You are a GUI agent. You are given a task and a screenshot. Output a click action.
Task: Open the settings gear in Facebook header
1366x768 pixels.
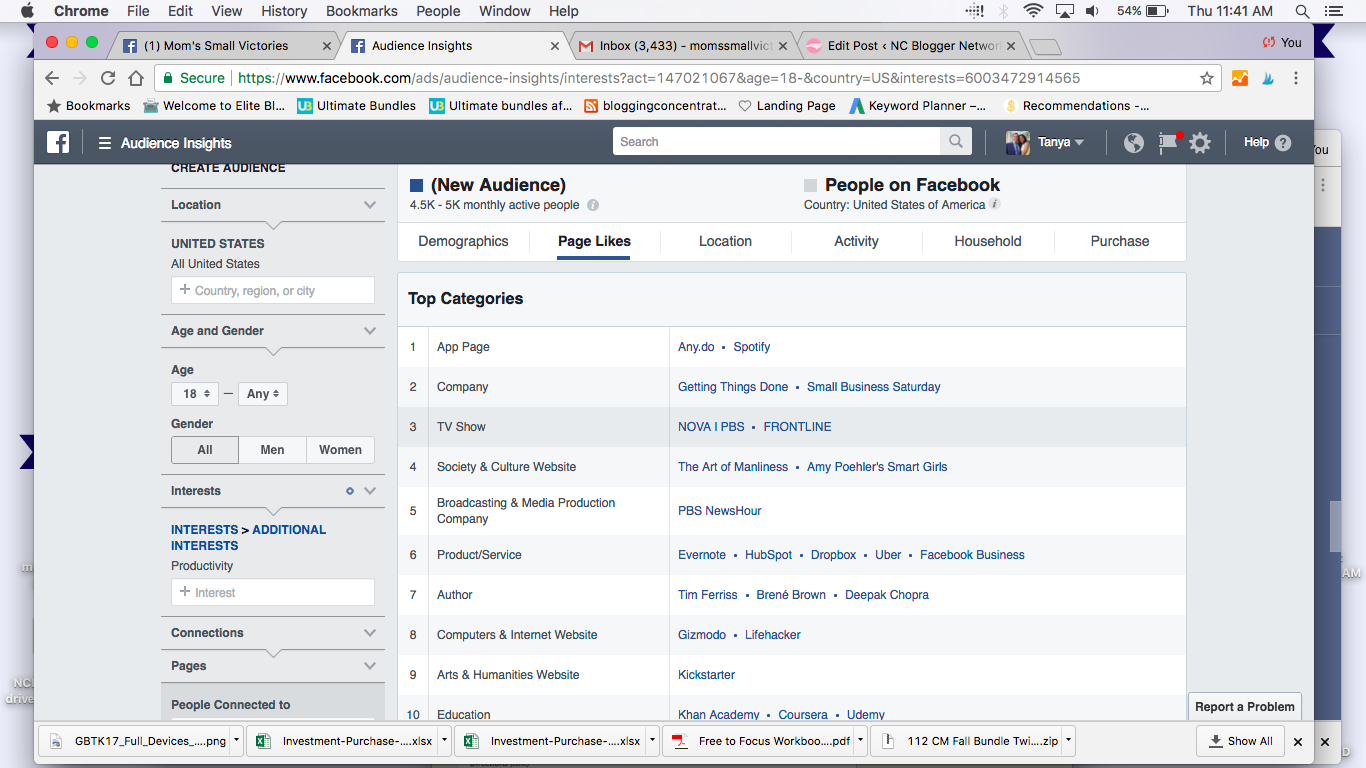[x=1200, y=143]
